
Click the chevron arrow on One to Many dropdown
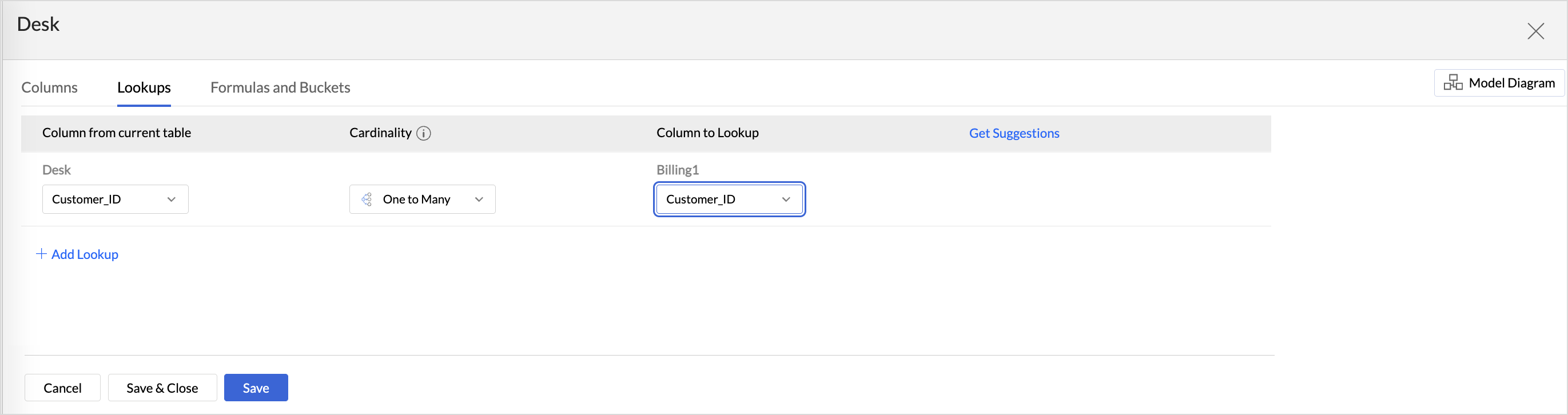479,199
